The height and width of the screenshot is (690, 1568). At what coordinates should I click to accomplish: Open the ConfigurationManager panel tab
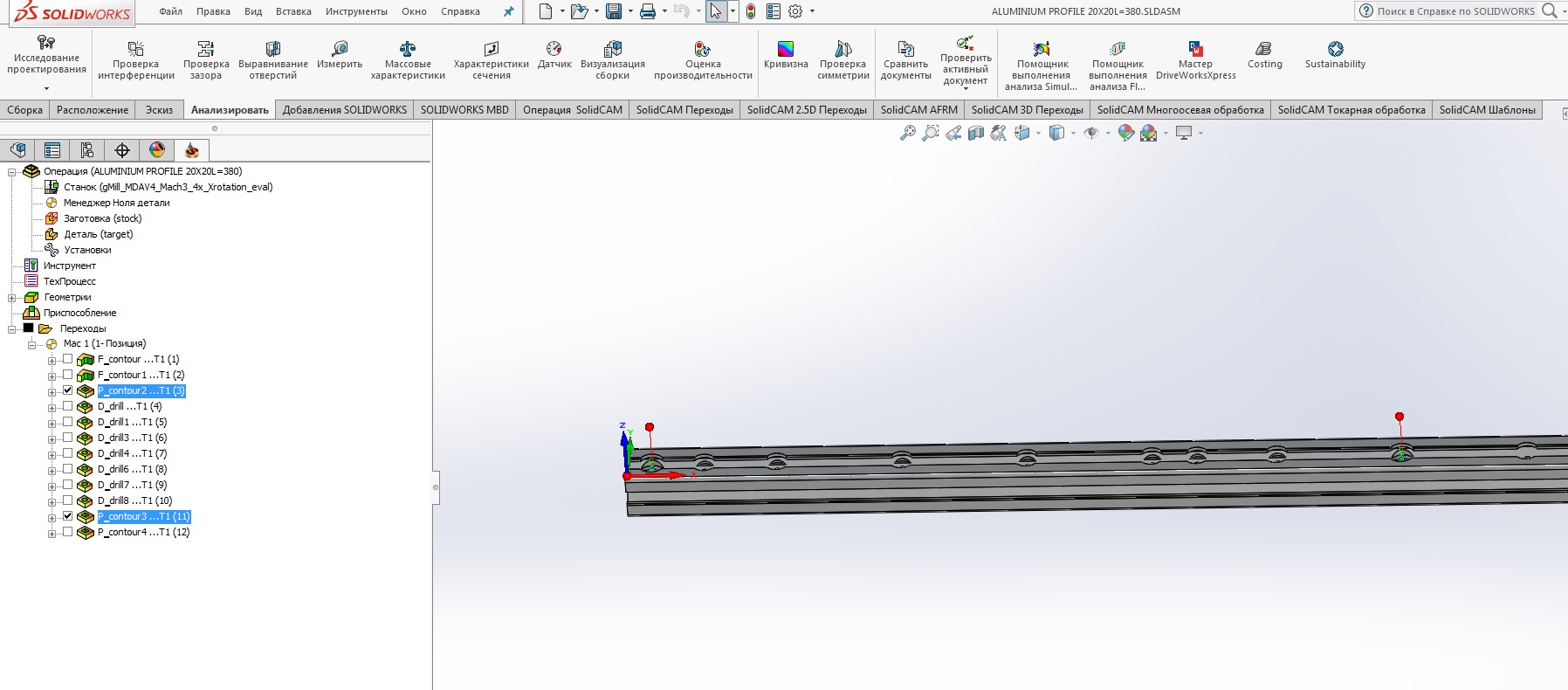coord(87,150)
